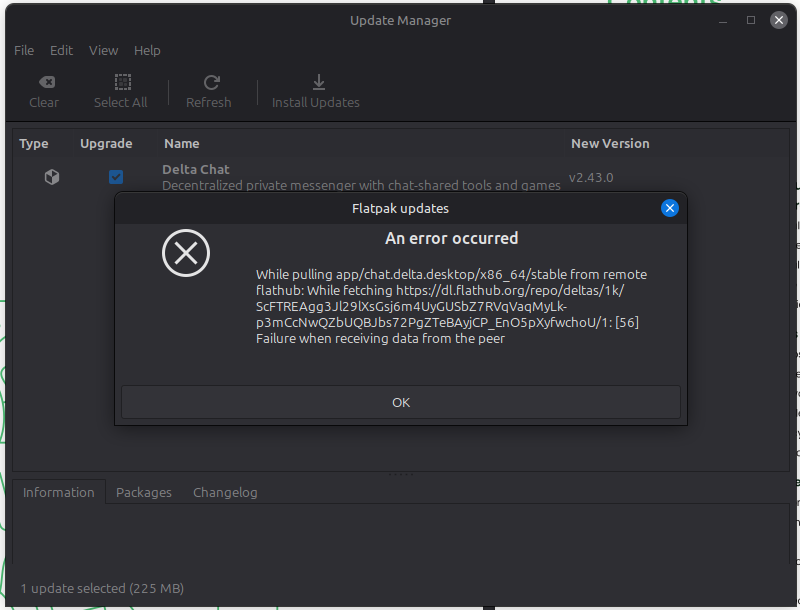Close the Flatpak updates dialog with blue X

click(670, 208)
